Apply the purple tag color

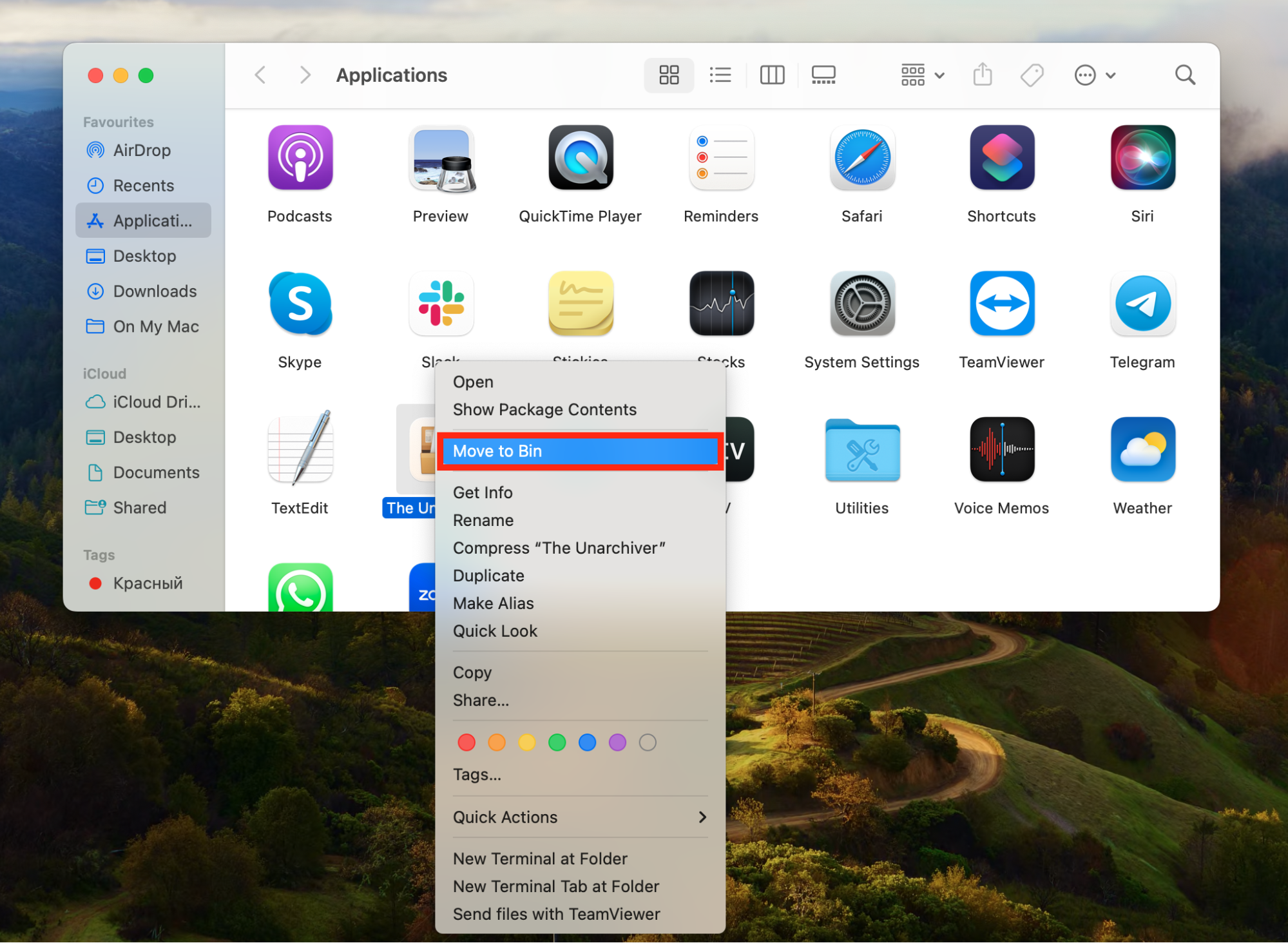(x=618, y=743)
